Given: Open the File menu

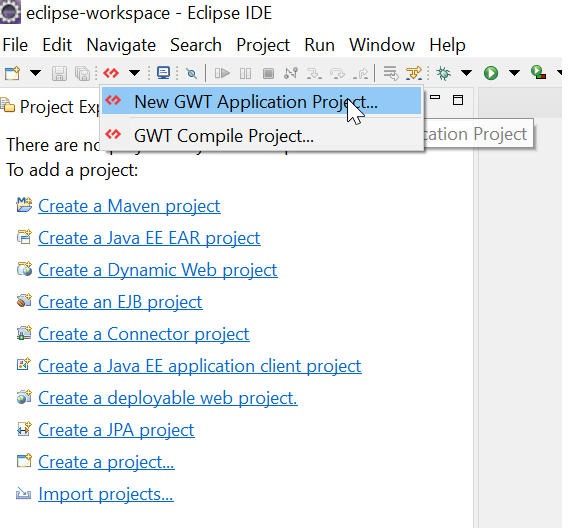Looking at the screenshot, I should (x=15, y=45).
